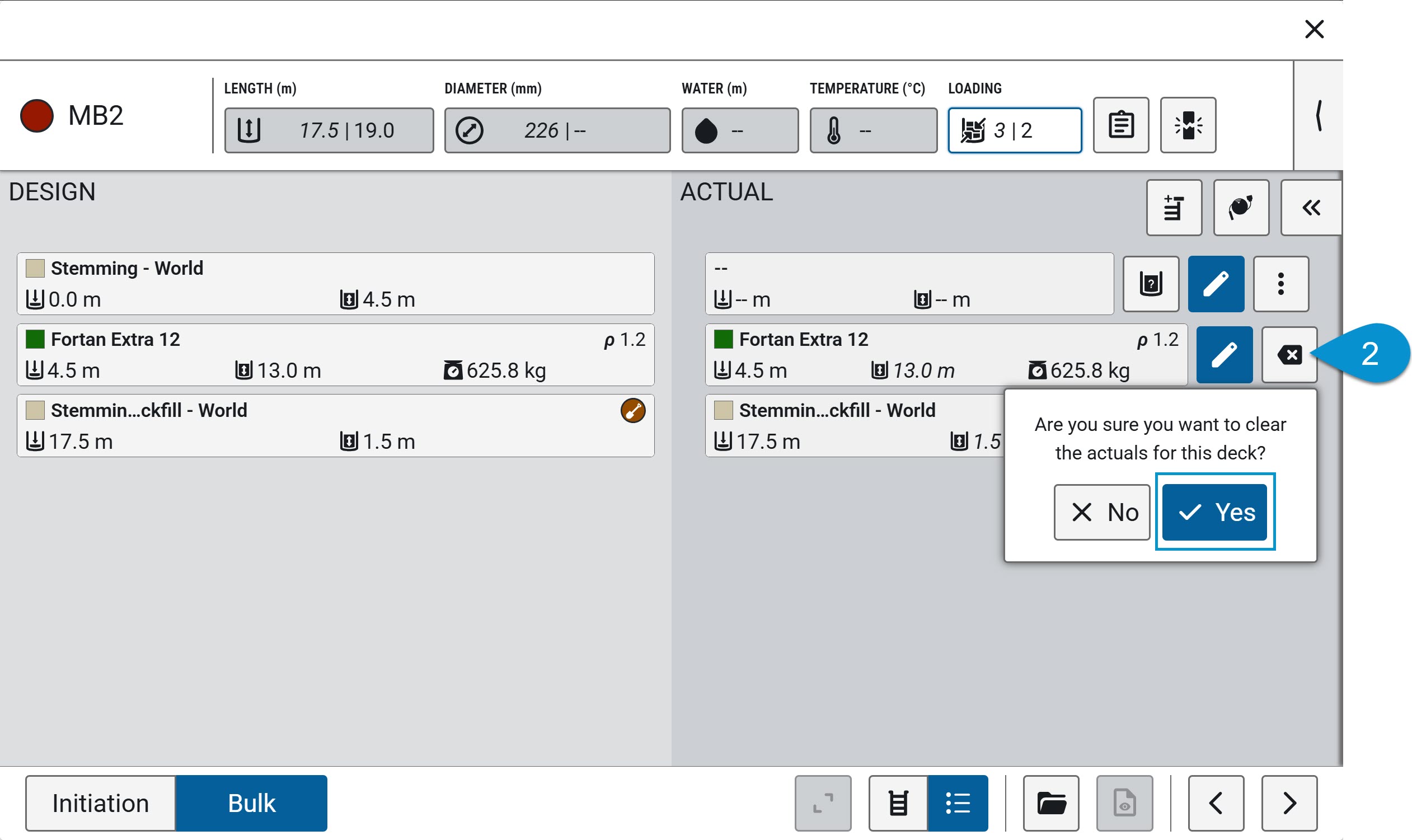Click the red MB2 status circle
Screen dimensions: 1412x840
[x=37, y=115]
